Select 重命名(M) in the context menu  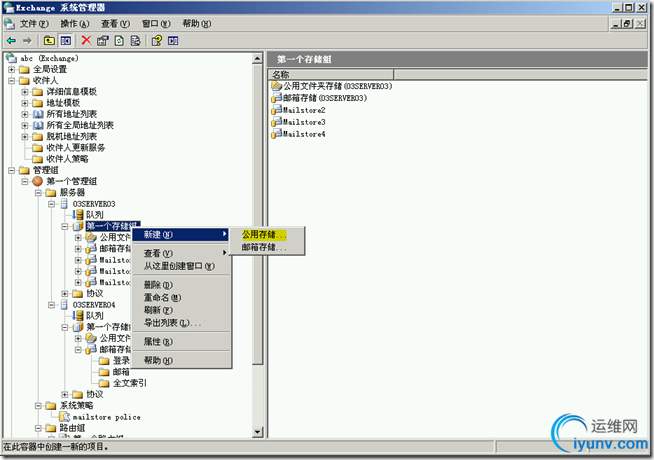tap(181, 297)
